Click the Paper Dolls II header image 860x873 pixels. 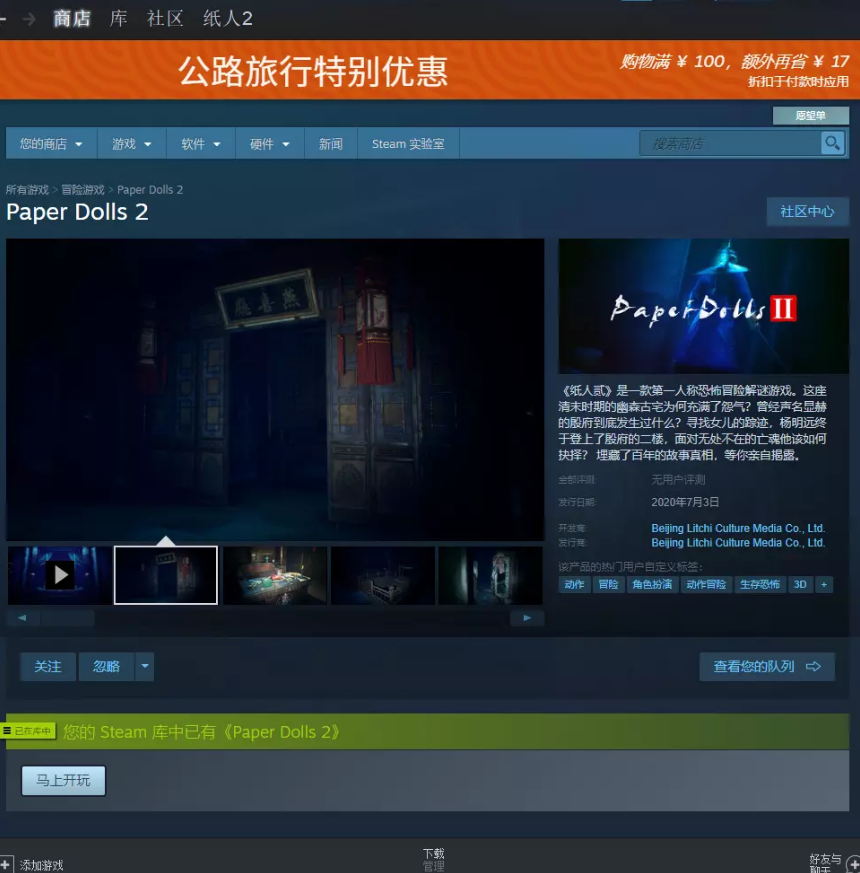point(704,306)
